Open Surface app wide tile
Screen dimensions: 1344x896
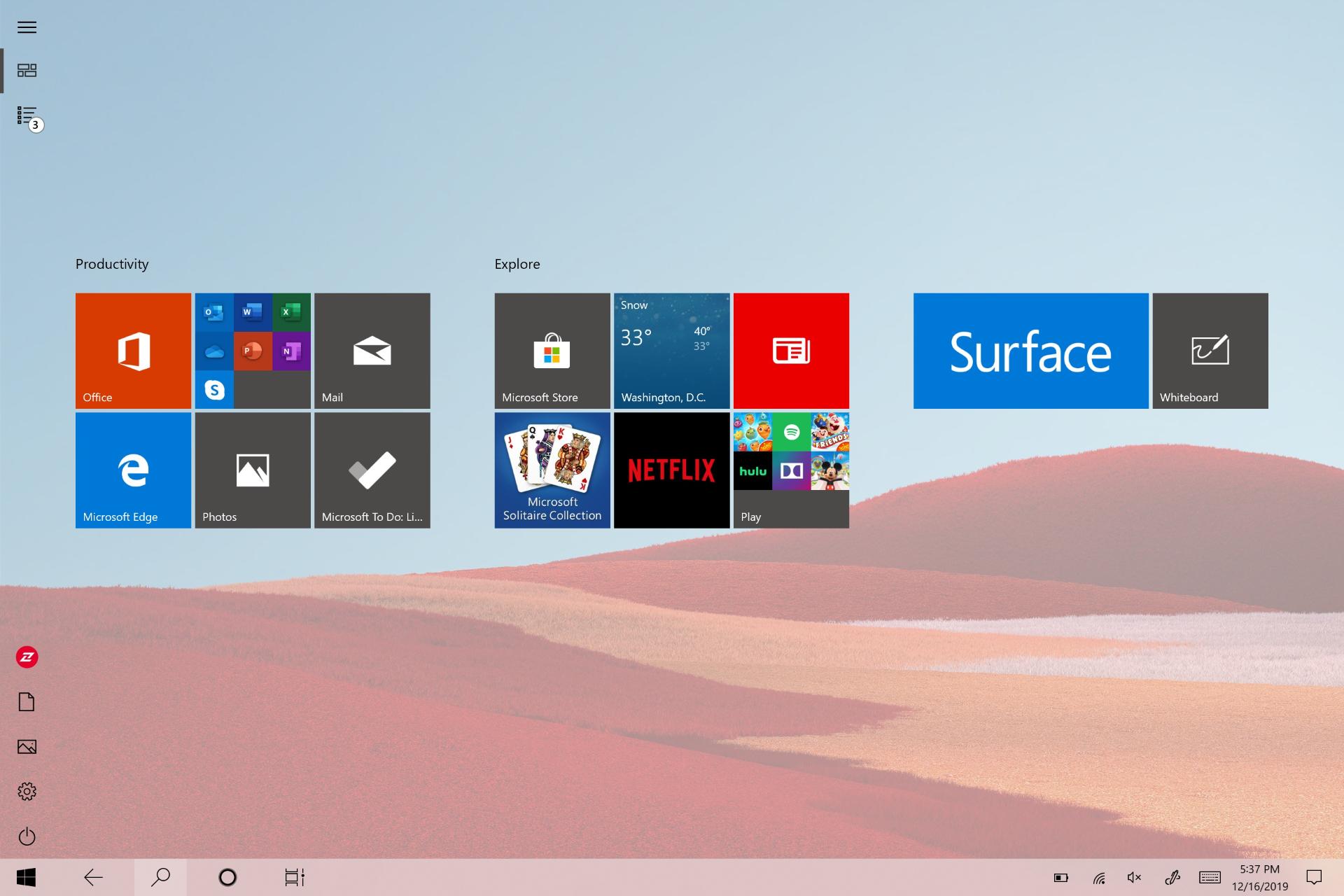point(1031,351)
